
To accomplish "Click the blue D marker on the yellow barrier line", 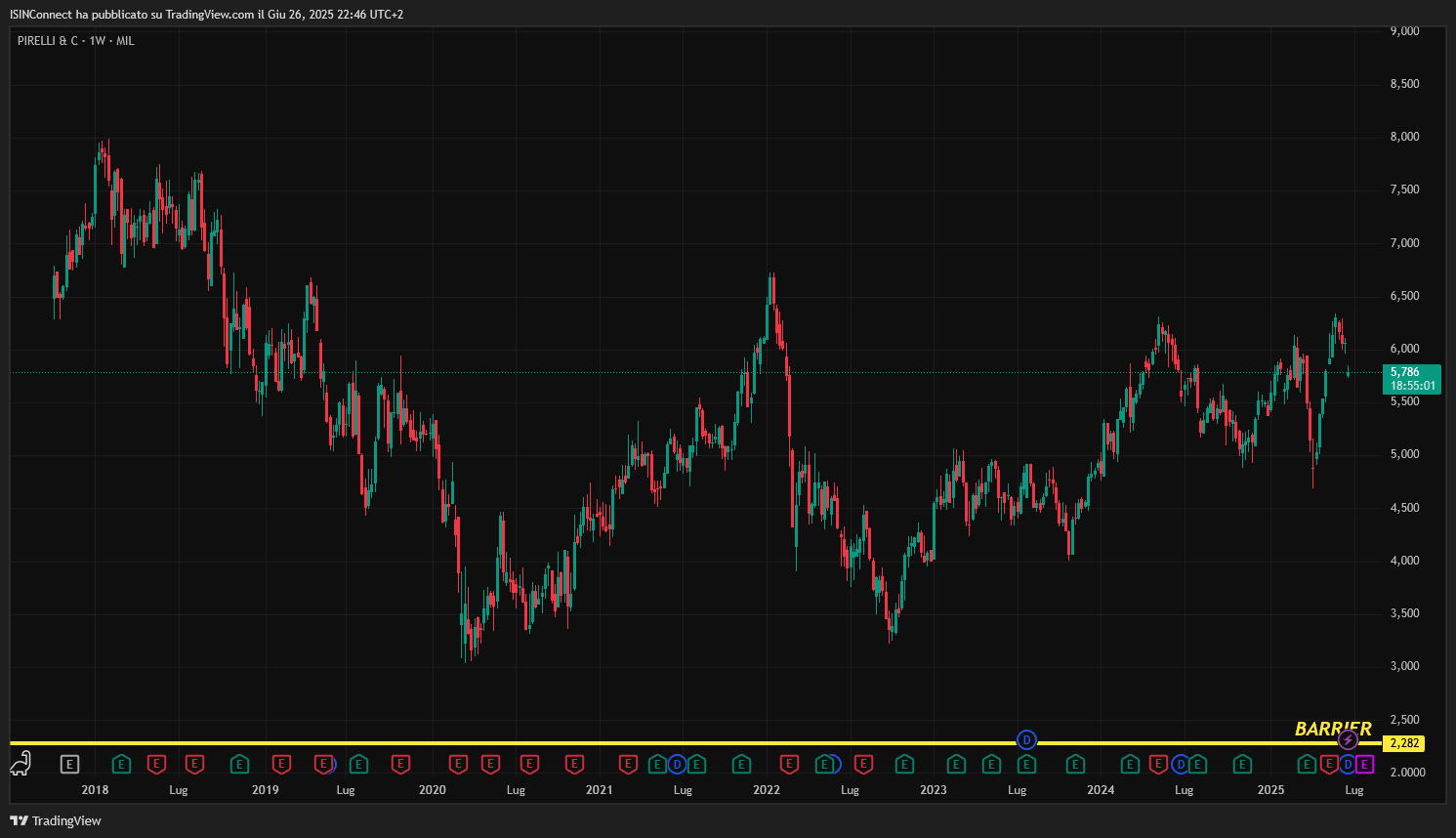I will pyautogui.click(x=1026, y=739).
